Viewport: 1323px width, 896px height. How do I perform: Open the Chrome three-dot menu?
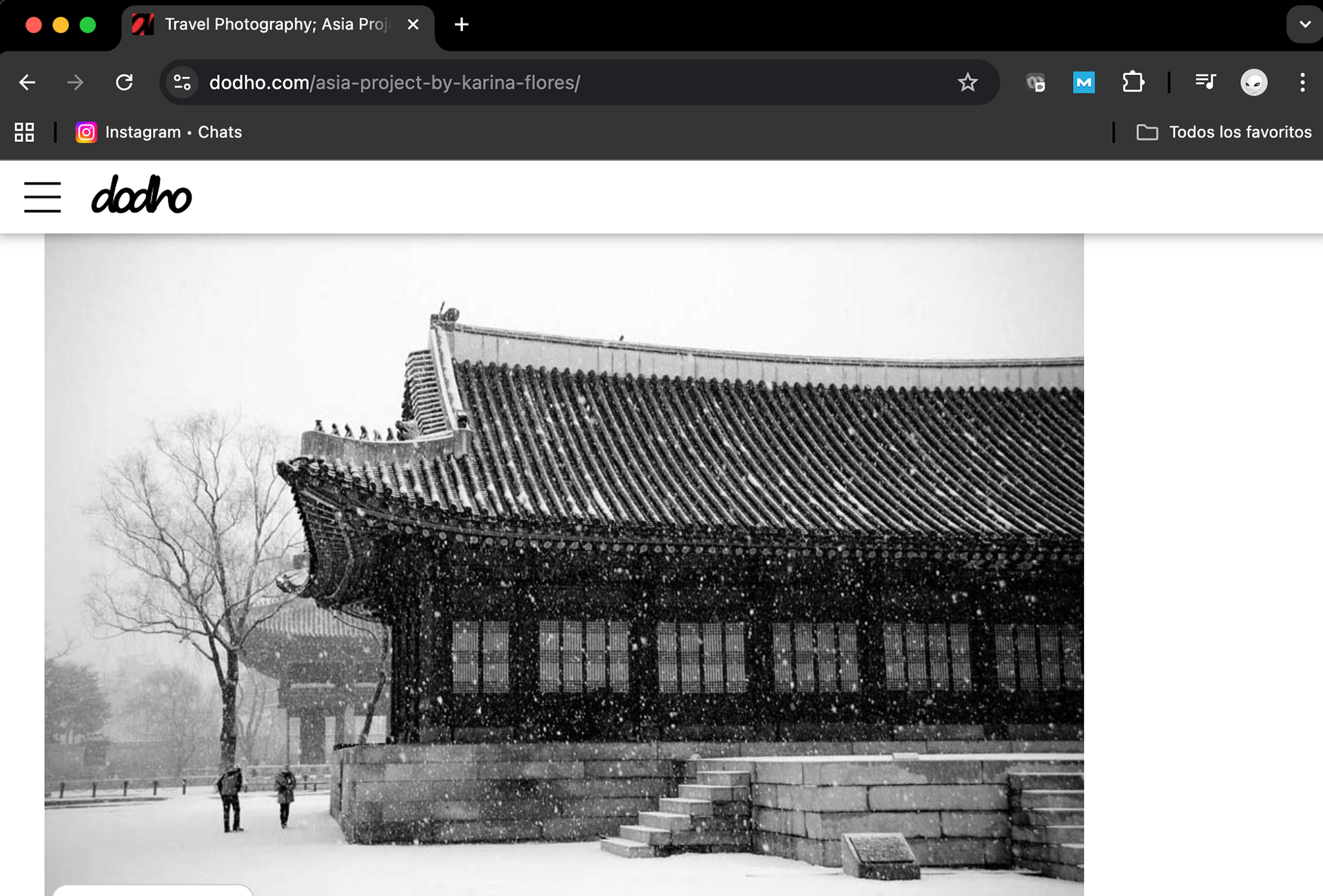[1302, 83]
